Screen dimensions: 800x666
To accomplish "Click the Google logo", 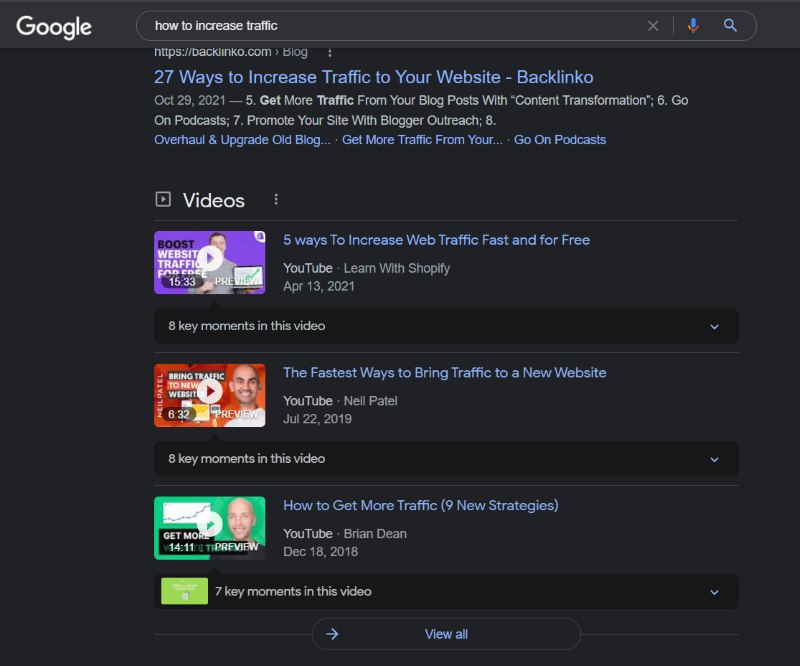I will (54, 27).
